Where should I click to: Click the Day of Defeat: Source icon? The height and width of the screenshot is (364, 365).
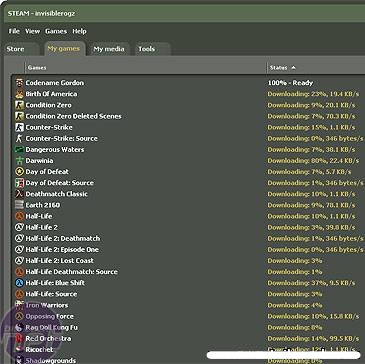tap(20, 183)
